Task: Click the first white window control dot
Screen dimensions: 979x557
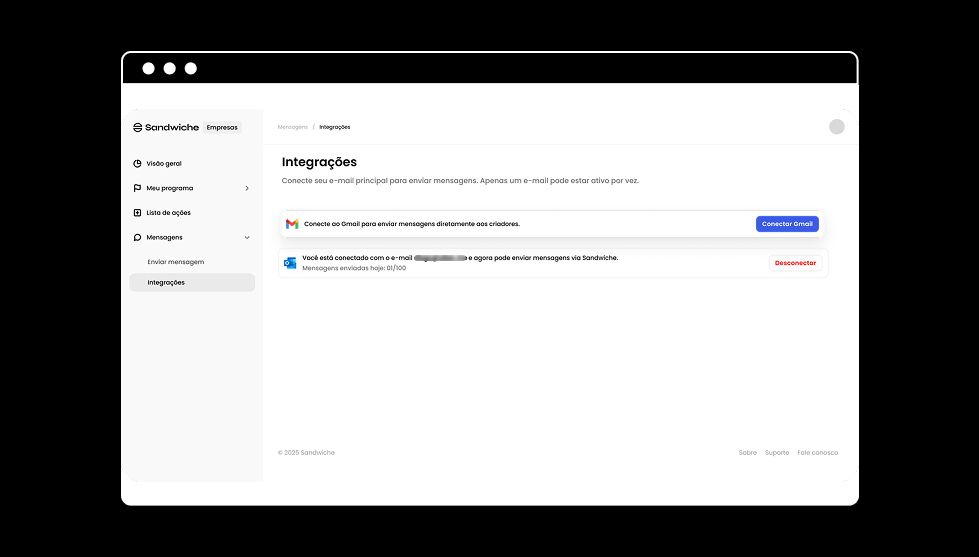Action: [149, 69]
